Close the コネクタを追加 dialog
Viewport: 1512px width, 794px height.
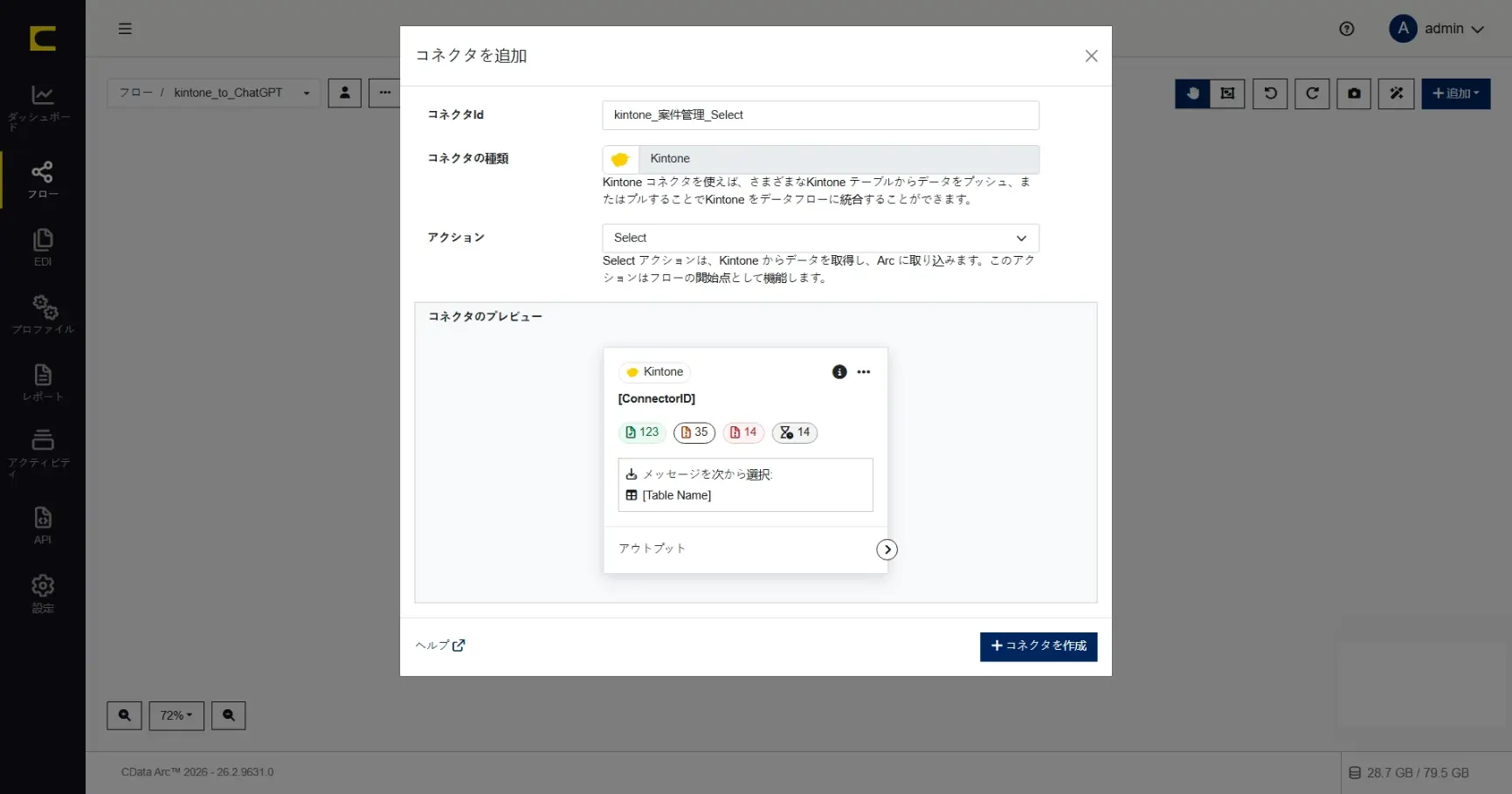coord(1091,56)
